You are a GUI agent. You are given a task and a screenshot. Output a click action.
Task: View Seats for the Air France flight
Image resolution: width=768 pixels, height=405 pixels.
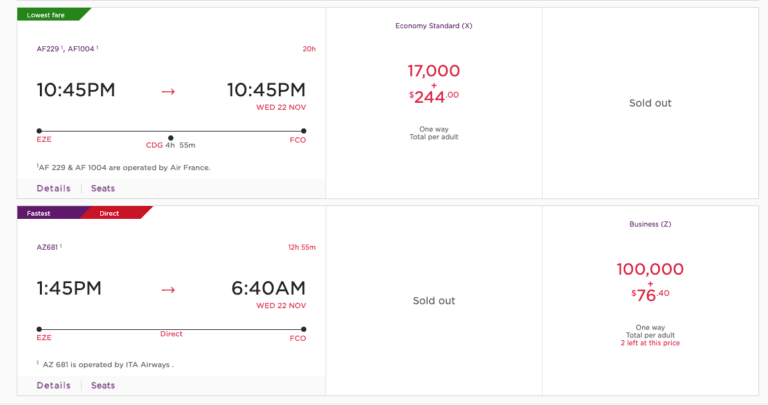[103, 188]
